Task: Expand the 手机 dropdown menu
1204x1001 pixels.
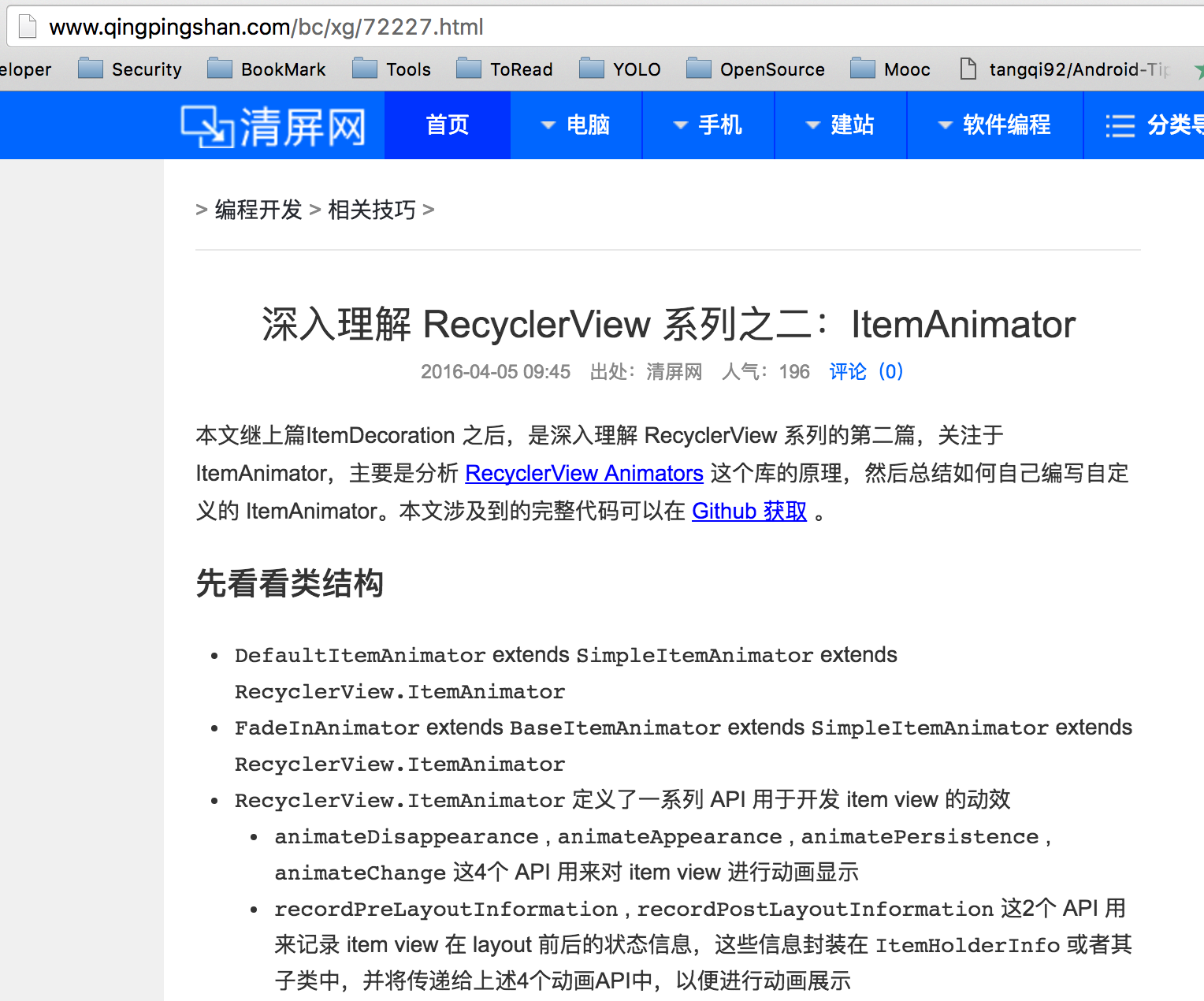Action: coord(708,125)
